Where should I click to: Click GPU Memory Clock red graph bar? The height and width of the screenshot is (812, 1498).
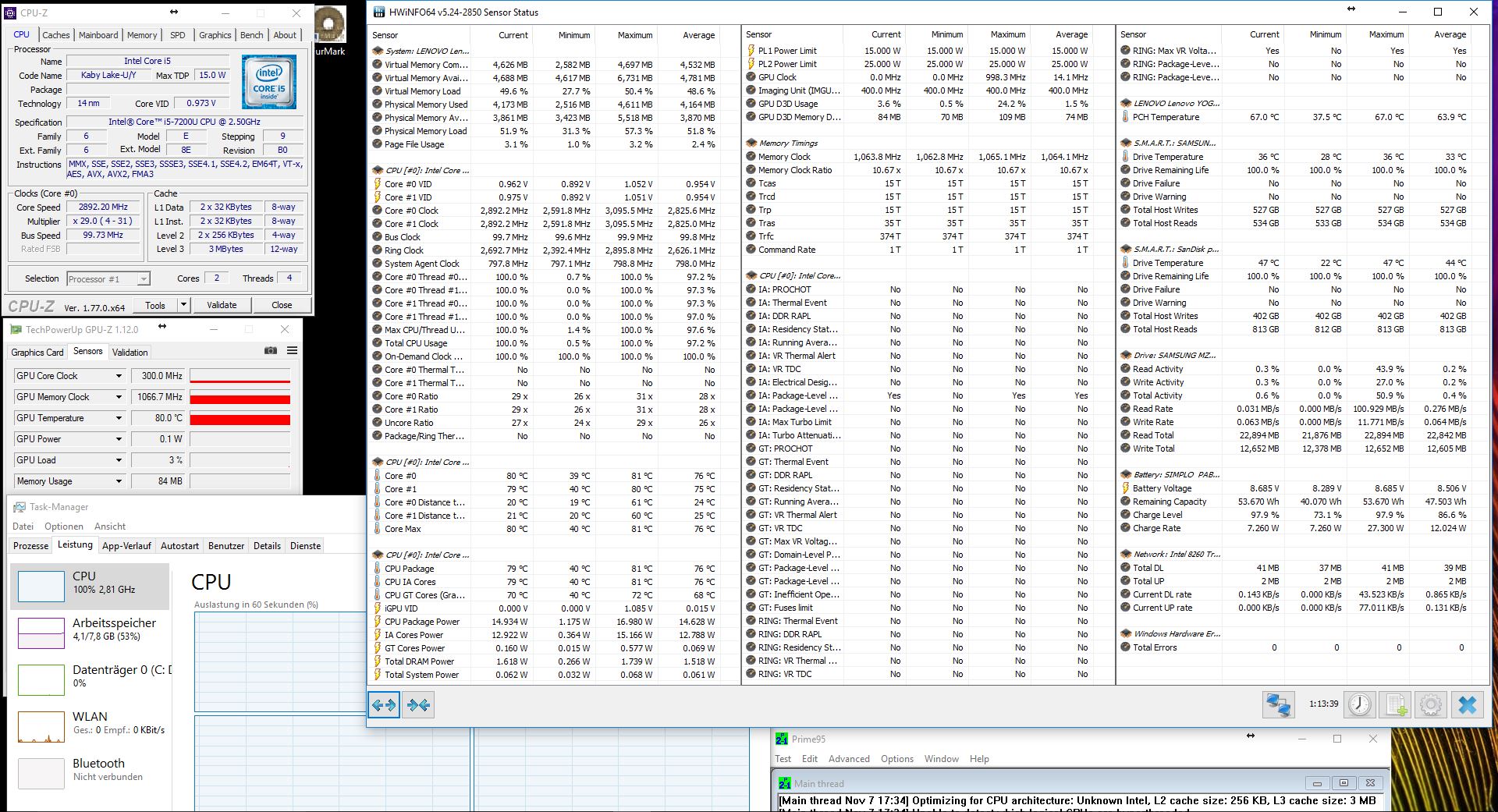click(240, 399)
